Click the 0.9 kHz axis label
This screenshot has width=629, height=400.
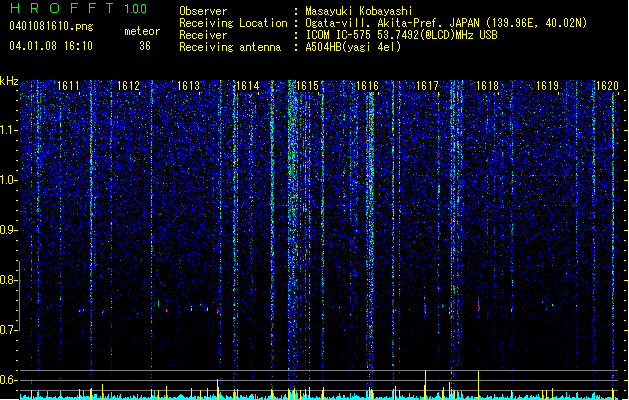pyautogui.click(x=9, y=230)
